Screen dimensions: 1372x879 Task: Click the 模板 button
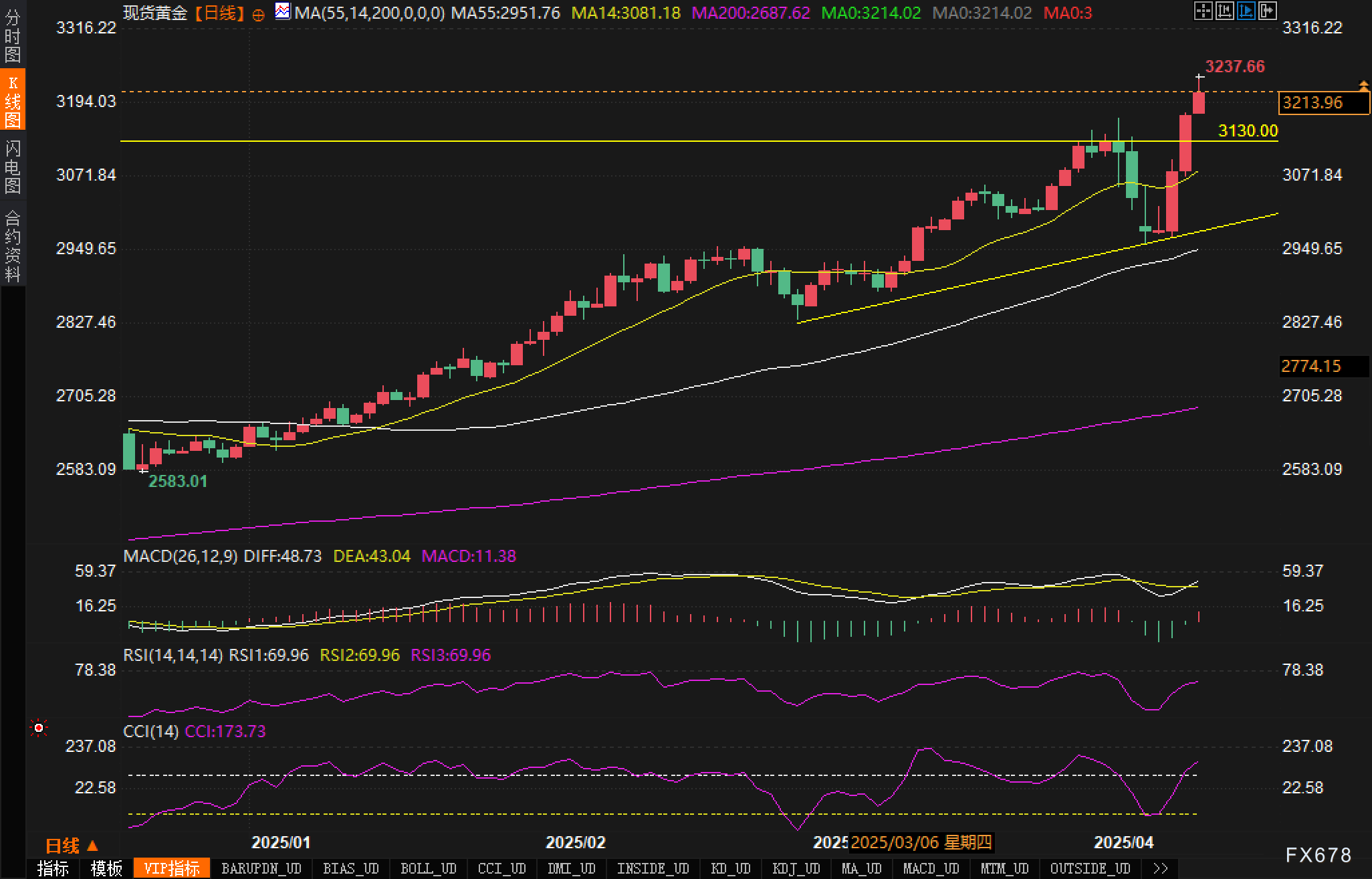tap(106, 868)
